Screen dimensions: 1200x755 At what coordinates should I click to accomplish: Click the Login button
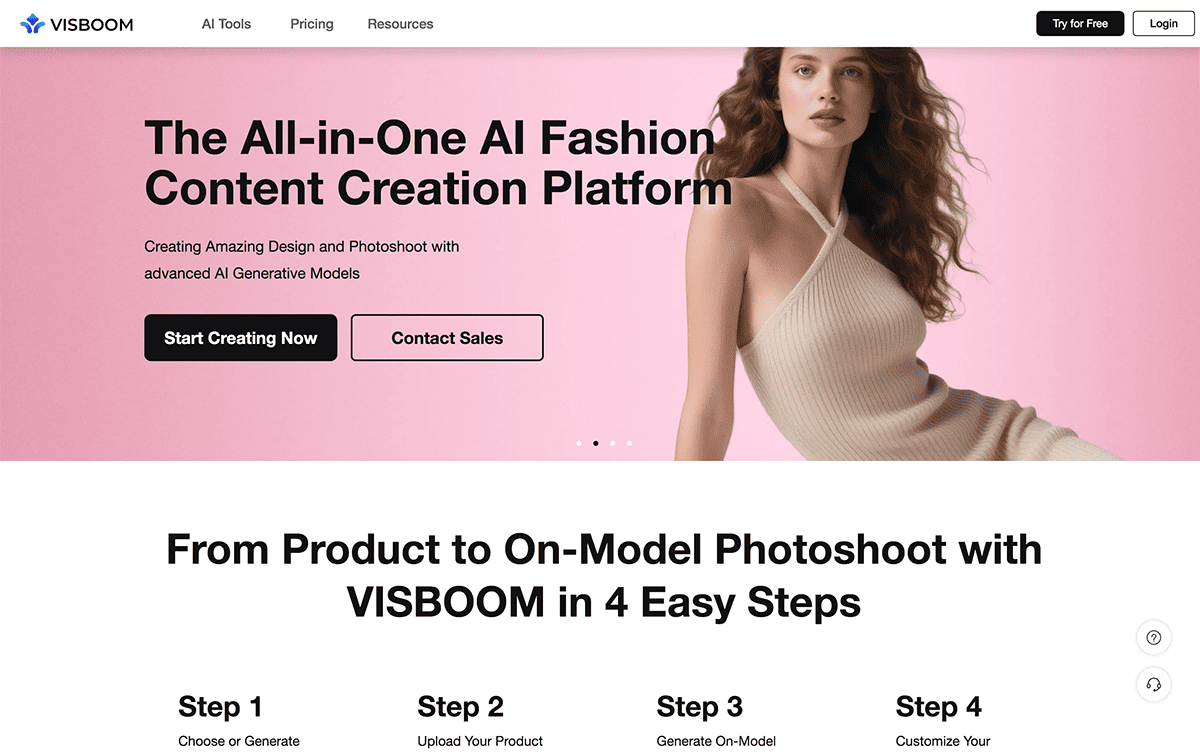(1164, 24)
